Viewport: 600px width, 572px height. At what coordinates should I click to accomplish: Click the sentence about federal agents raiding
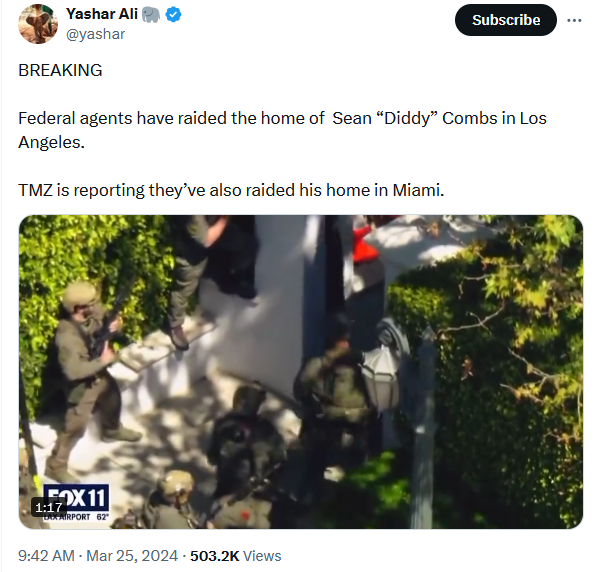[282, 130]
